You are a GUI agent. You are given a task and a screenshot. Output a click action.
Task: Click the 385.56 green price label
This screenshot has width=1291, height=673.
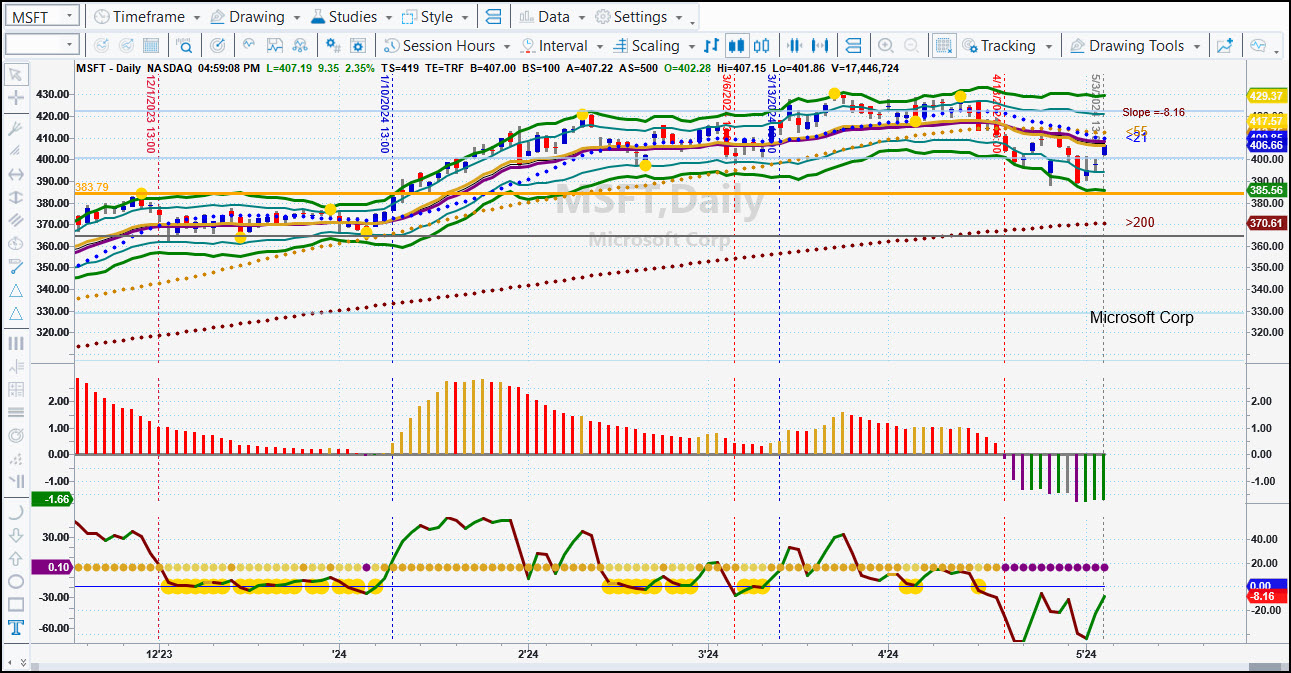point(1266,189)
